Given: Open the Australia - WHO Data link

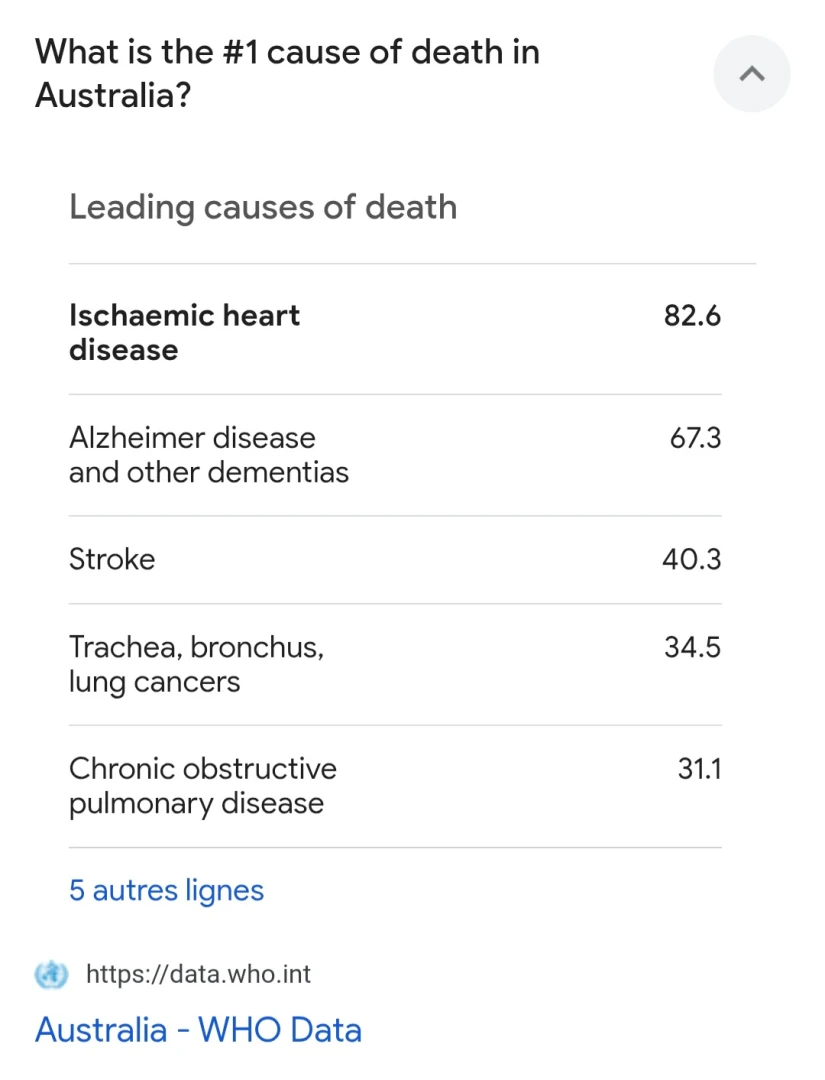Looking at the screenshot, I should [198, 1030].
